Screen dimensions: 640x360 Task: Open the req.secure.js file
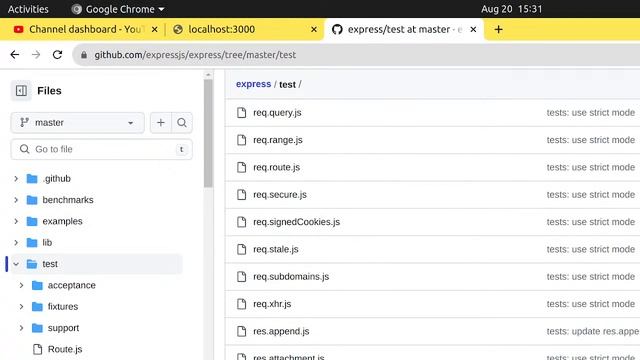coord(280,195)
